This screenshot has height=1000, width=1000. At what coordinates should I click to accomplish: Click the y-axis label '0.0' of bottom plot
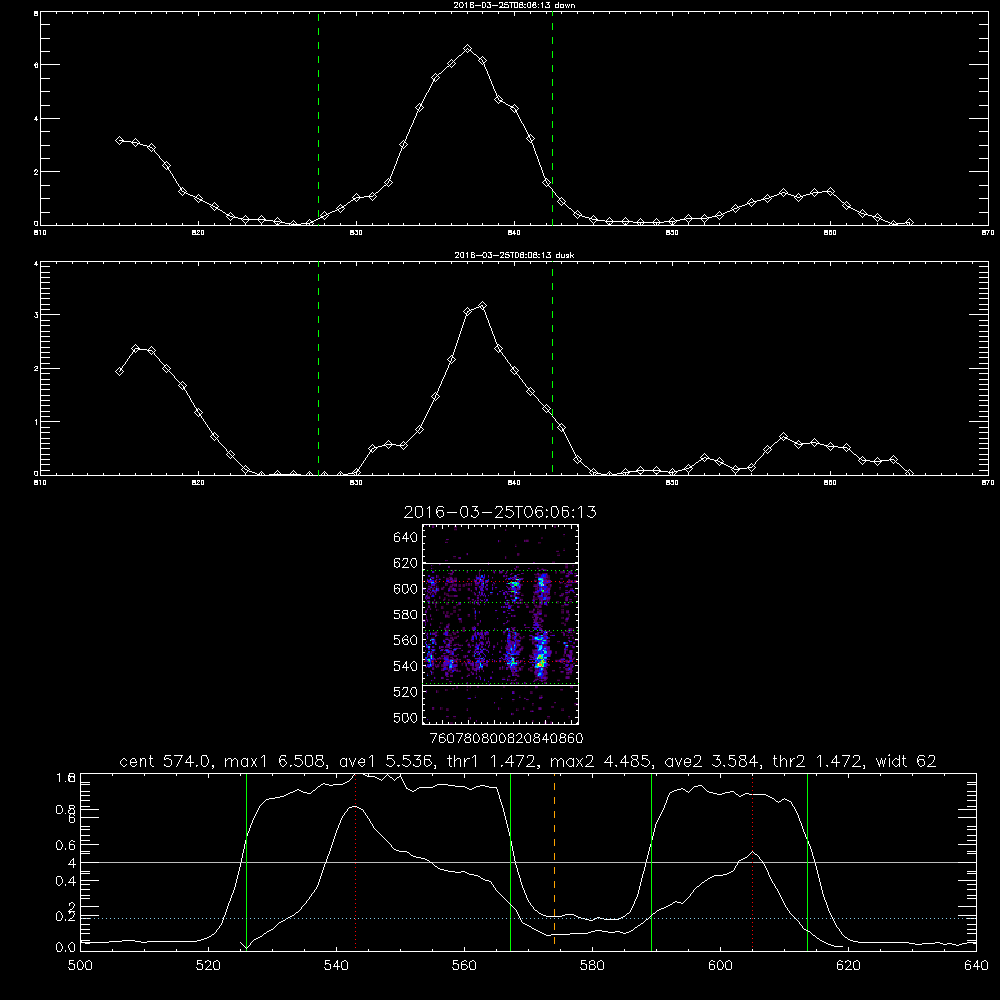[66, 948]
